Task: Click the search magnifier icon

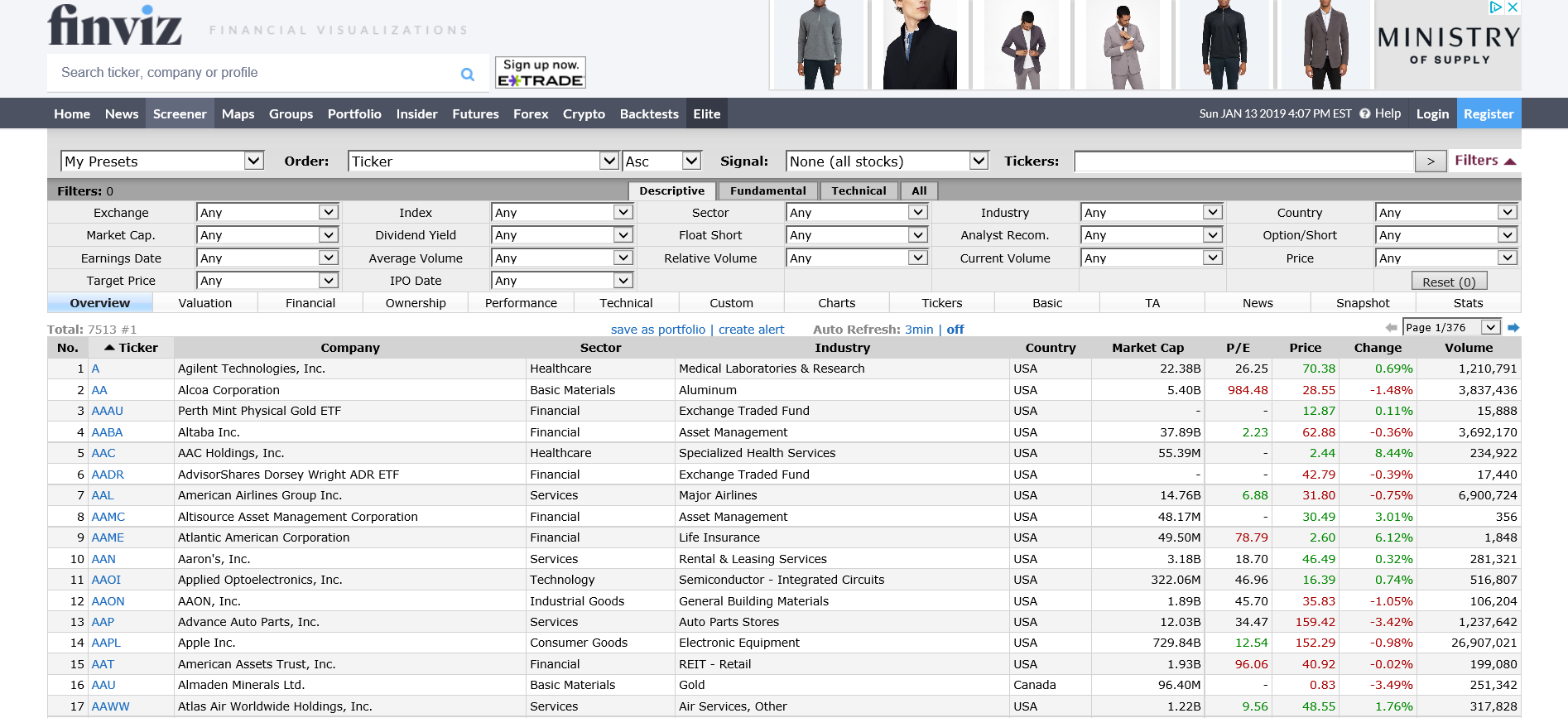Action: pos(468,74)
